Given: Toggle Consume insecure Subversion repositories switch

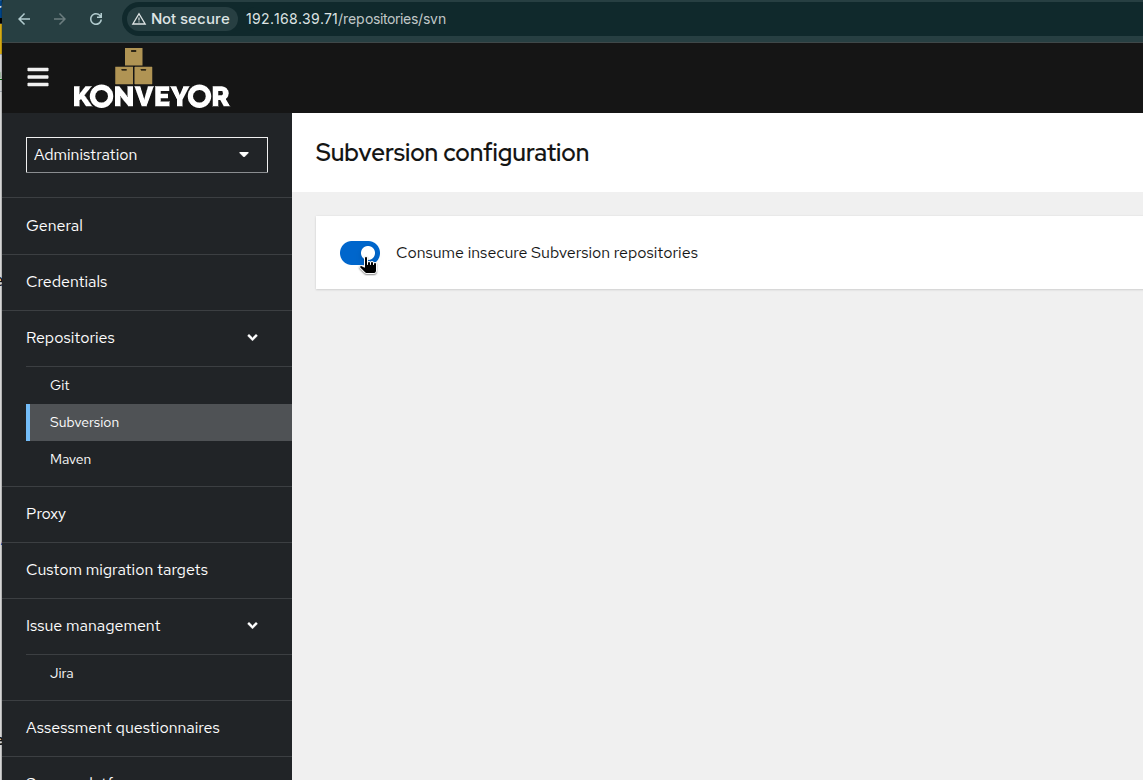Looking at the screenshot, I should tap(360, 254).
